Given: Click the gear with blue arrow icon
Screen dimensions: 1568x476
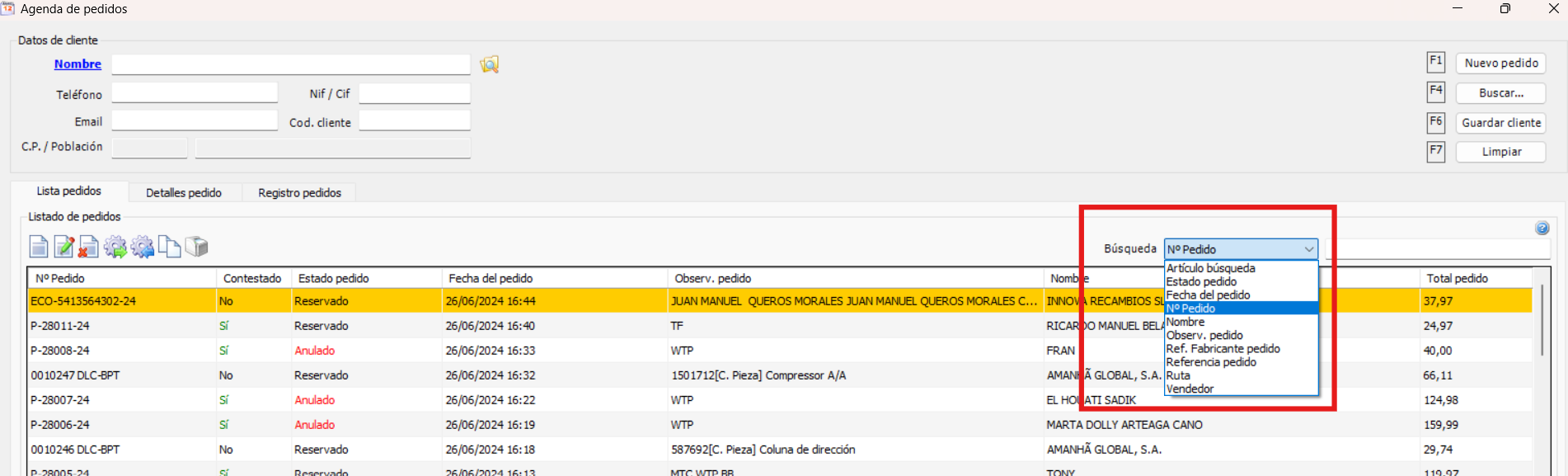Looking at the screenshot, I should [142, 247].
